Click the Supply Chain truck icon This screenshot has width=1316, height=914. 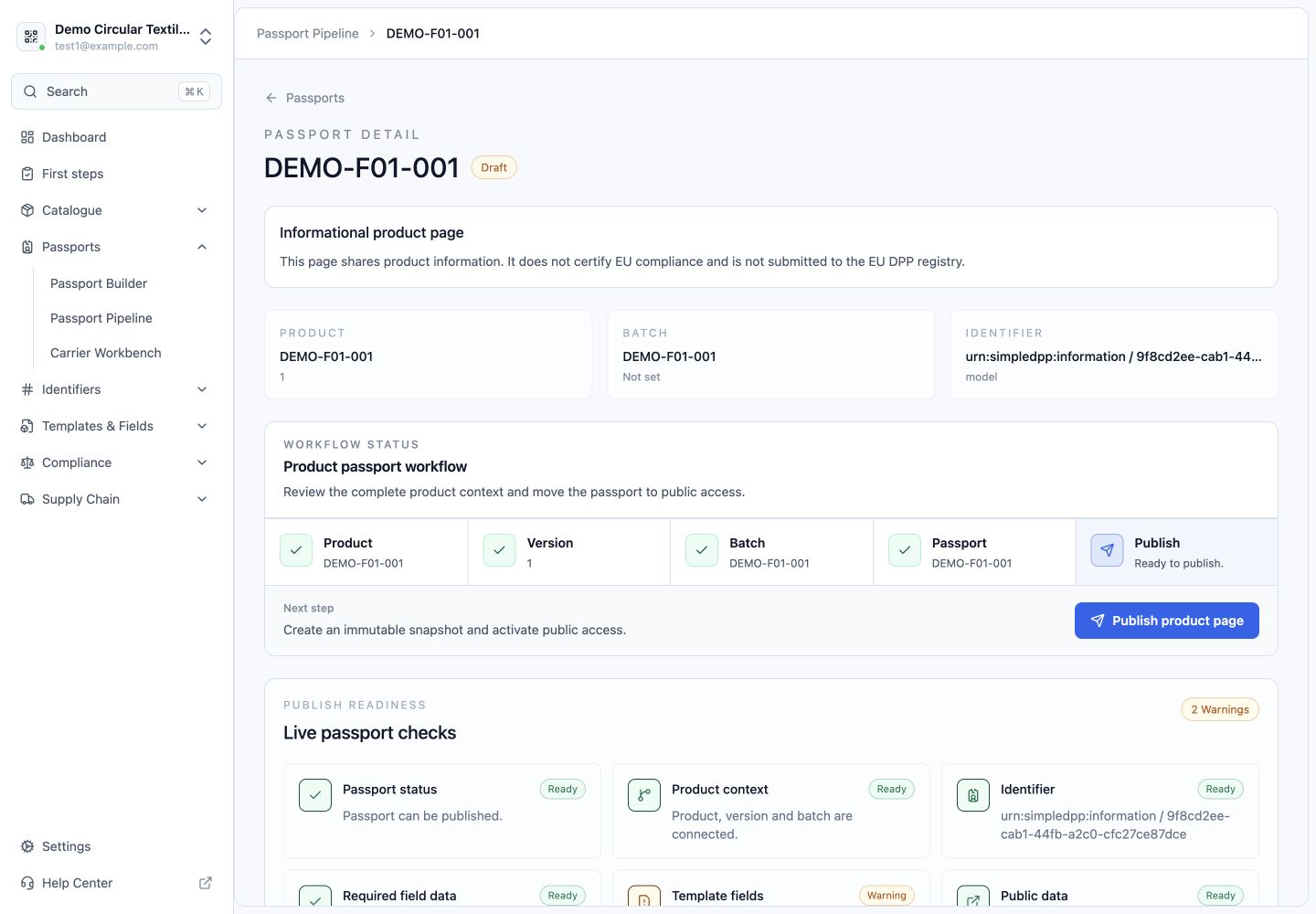click(x=27, y=499)
